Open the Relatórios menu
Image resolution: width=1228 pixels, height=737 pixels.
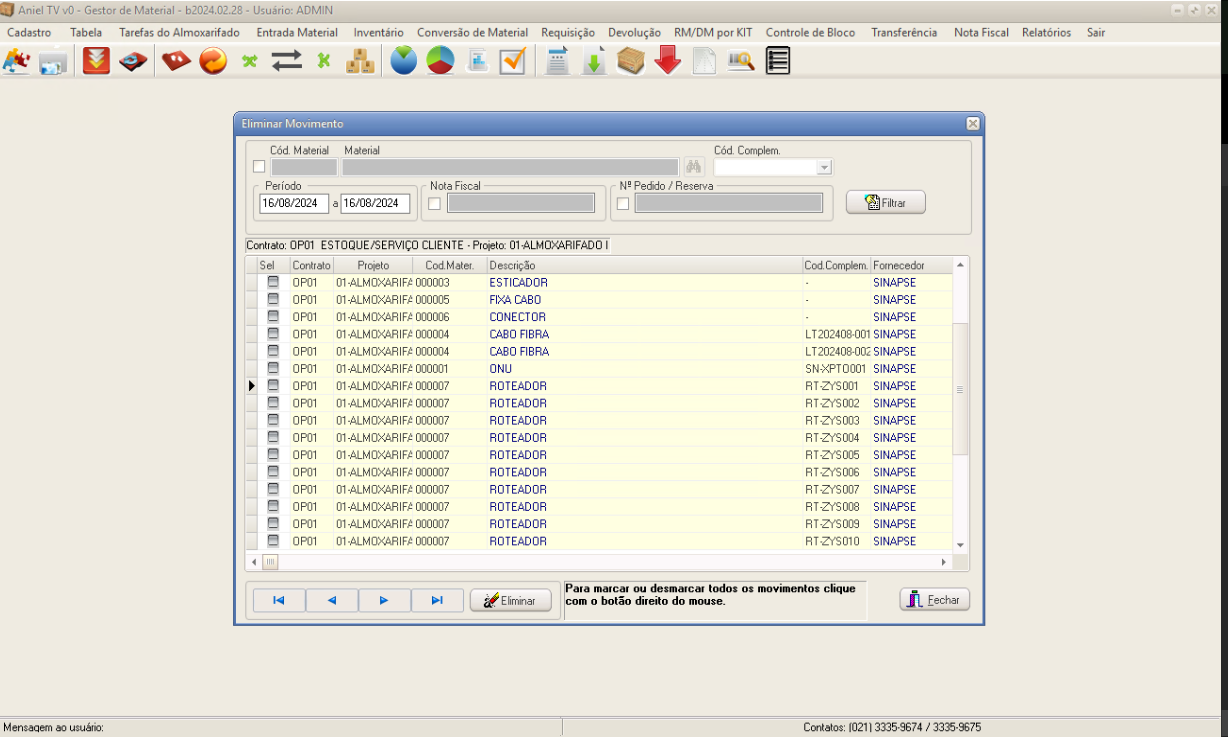[x=1046, y=32]
